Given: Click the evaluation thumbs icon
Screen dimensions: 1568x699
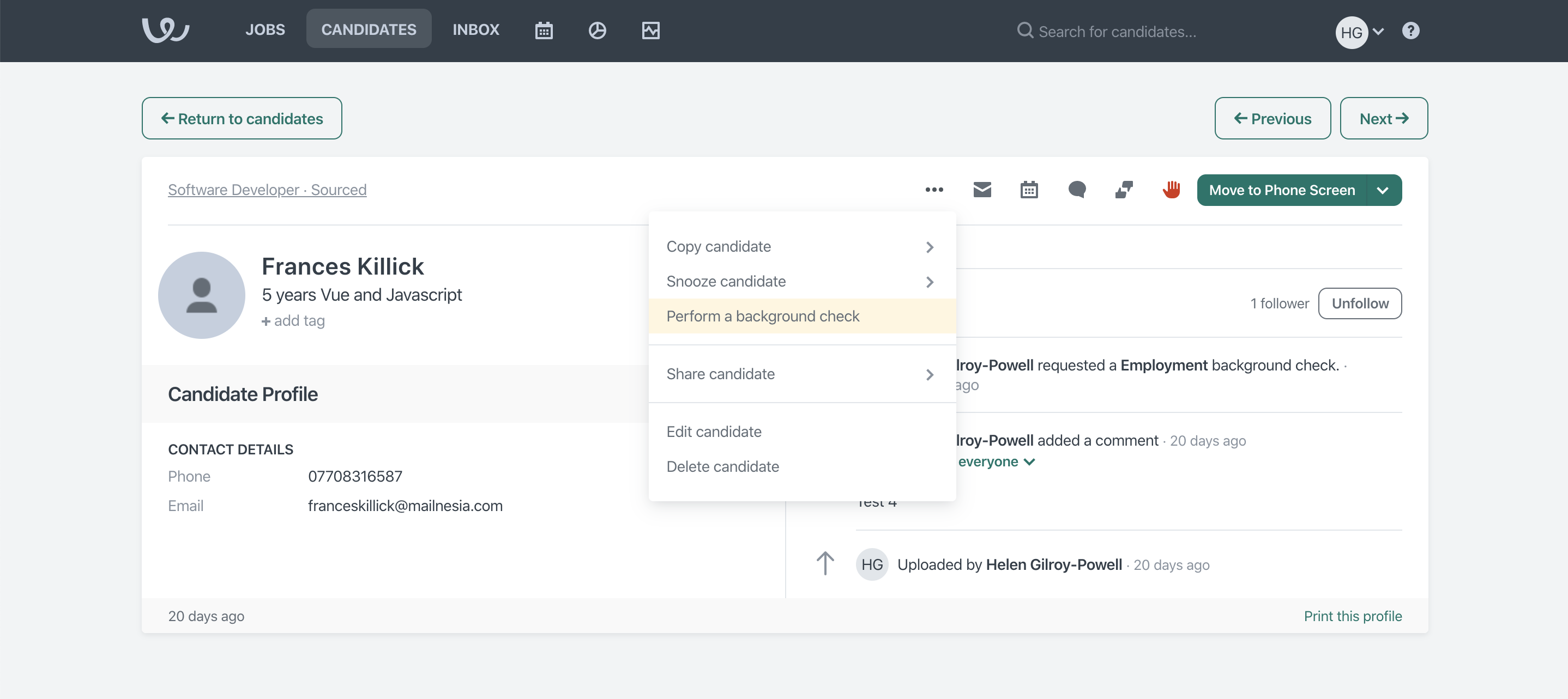Looking at the screenshot, I should [x=1124, y=190].
